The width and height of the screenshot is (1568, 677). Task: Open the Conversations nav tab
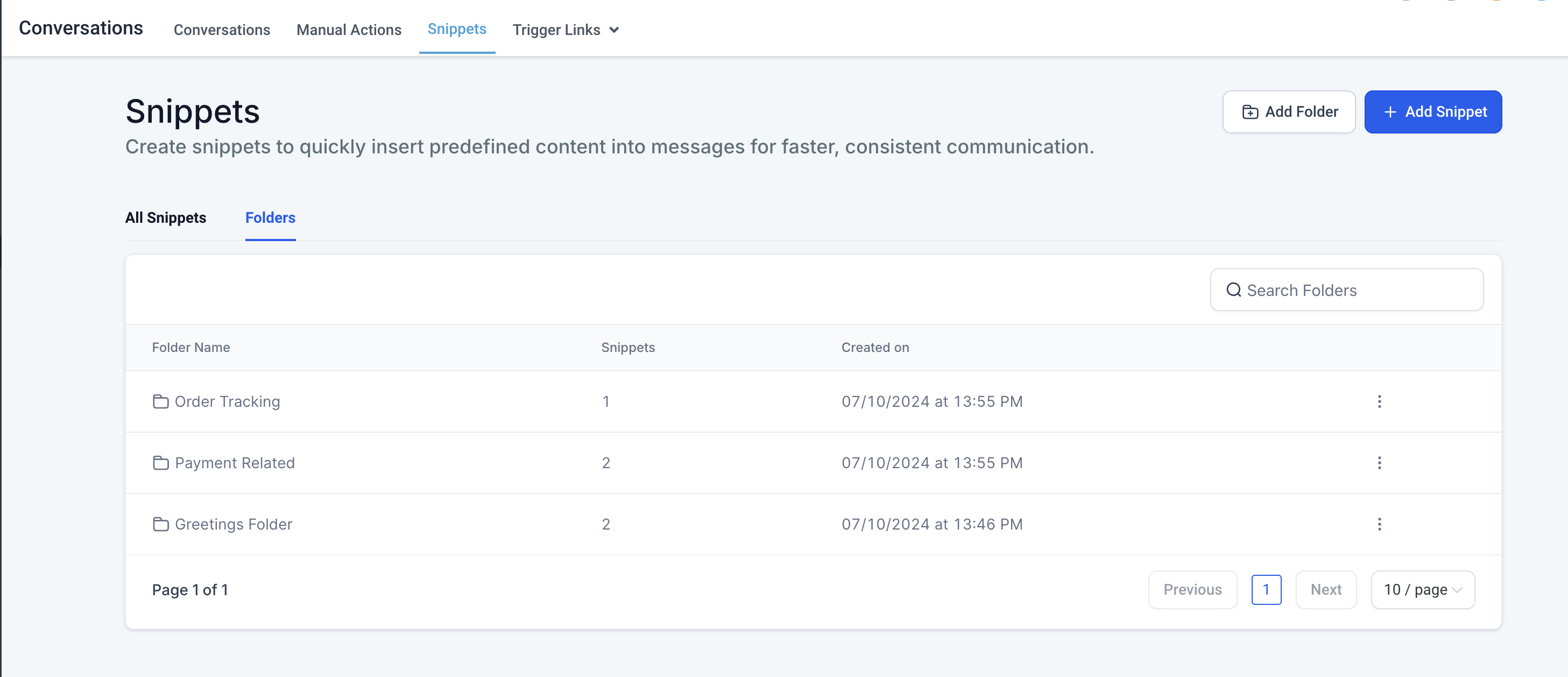pyautogui.click(x=222, y=30)
